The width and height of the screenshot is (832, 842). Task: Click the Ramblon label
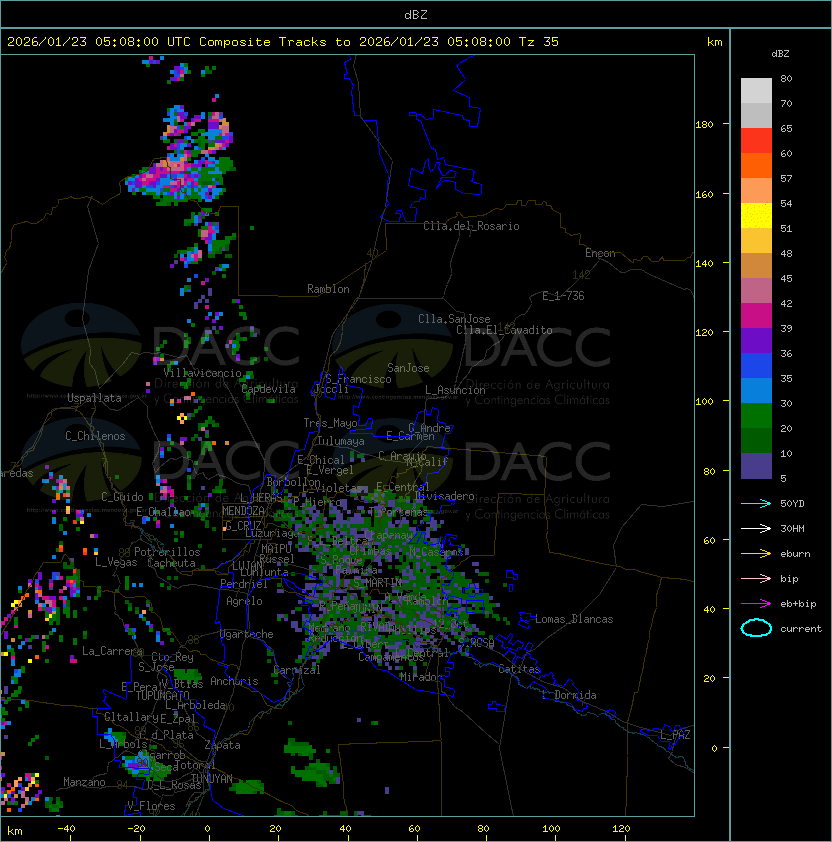(x=328, y=289)
